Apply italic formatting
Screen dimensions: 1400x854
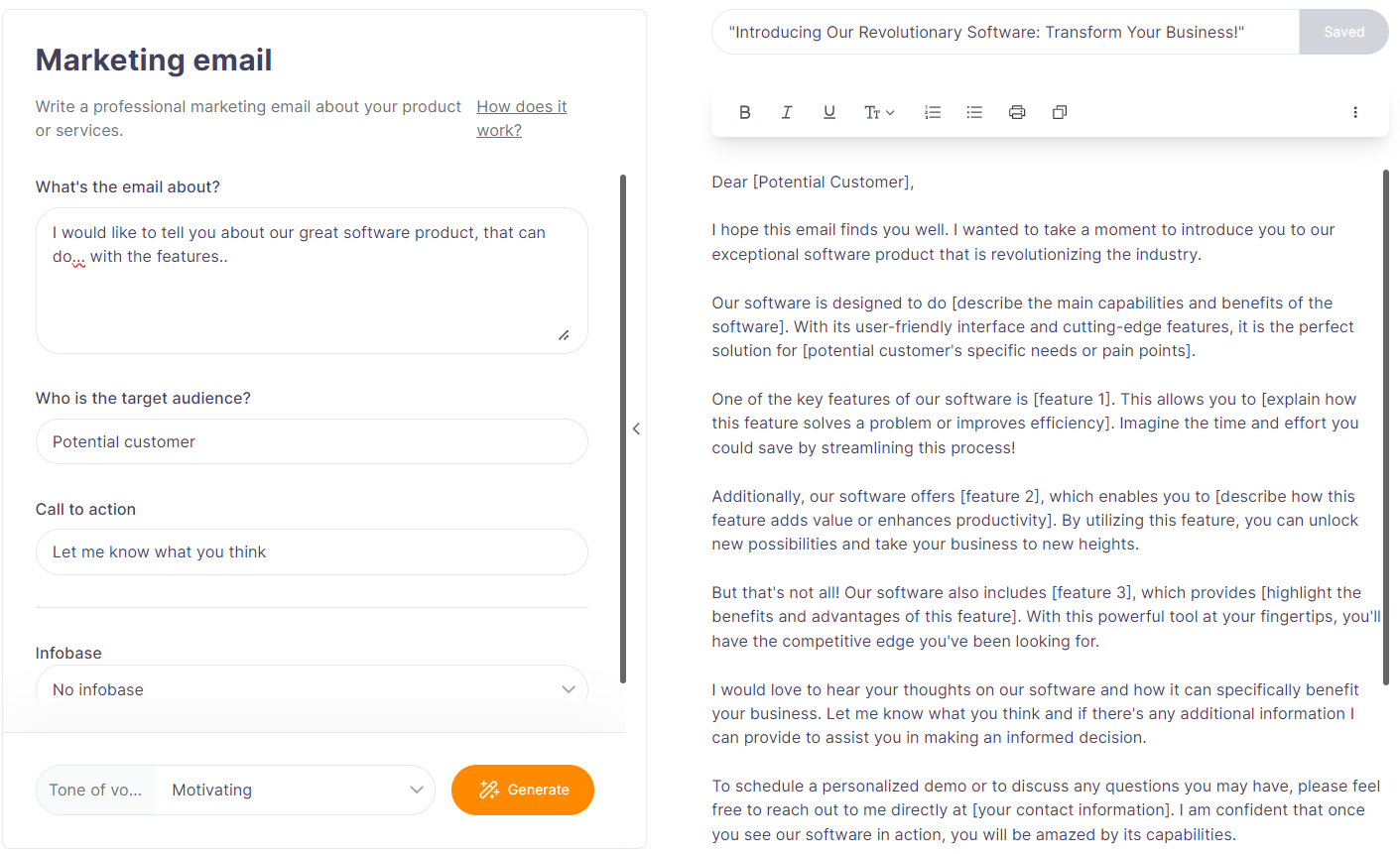click(x=786, y=111)
